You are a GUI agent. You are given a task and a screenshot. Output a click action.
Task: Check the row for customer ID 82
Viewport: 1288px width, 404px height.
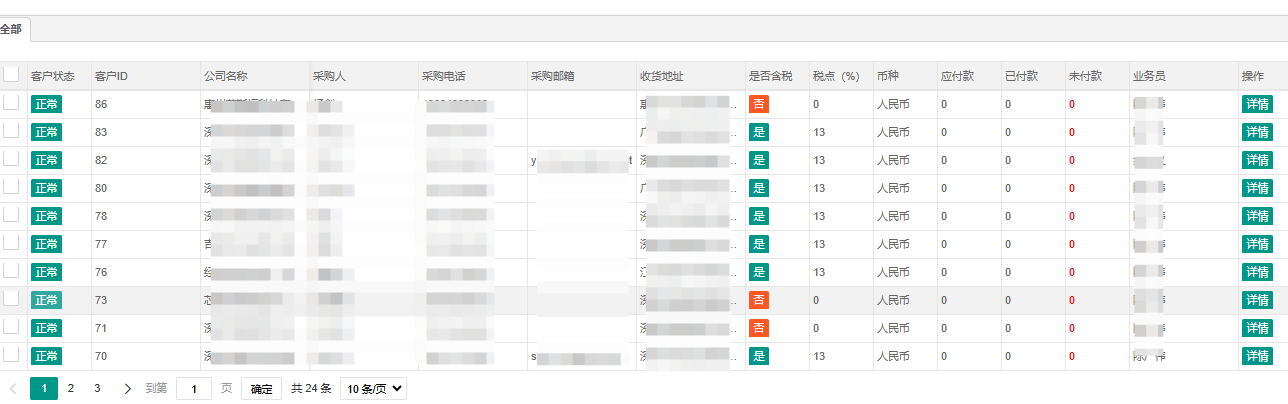(x=11, y=159)
